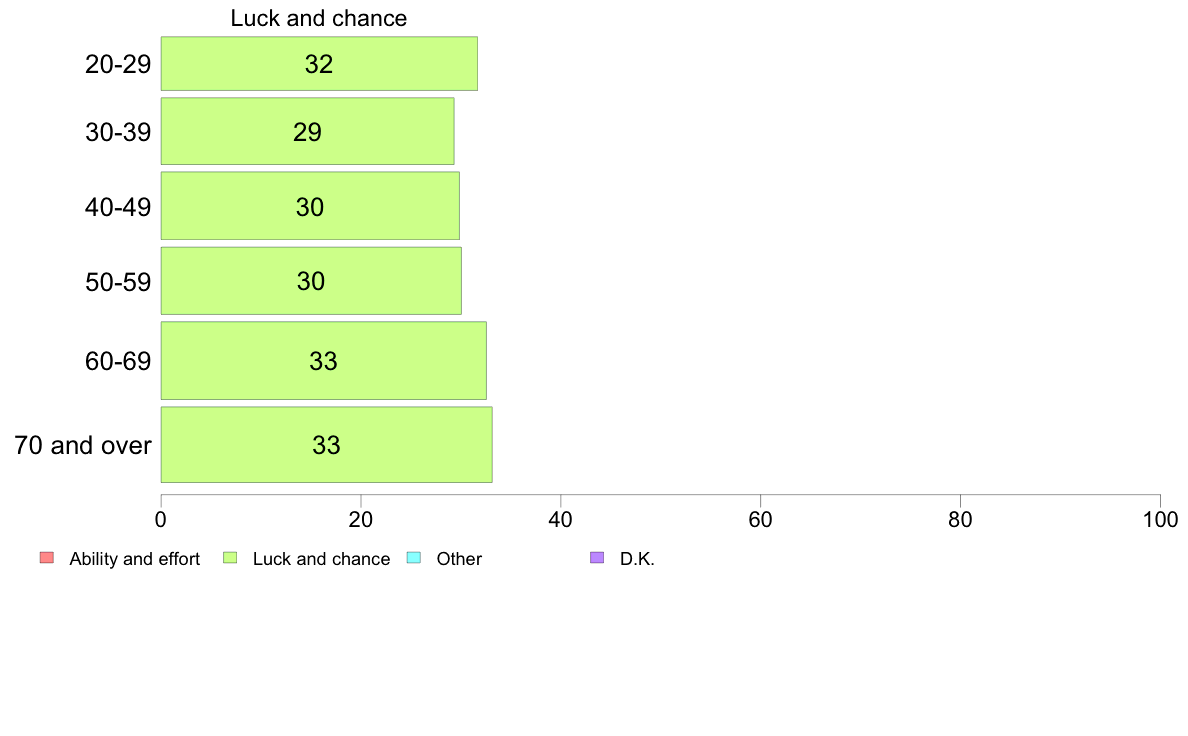Screen dimensions: 1188x736
Task: Click the 60-69 age group label
Action: 118,362
